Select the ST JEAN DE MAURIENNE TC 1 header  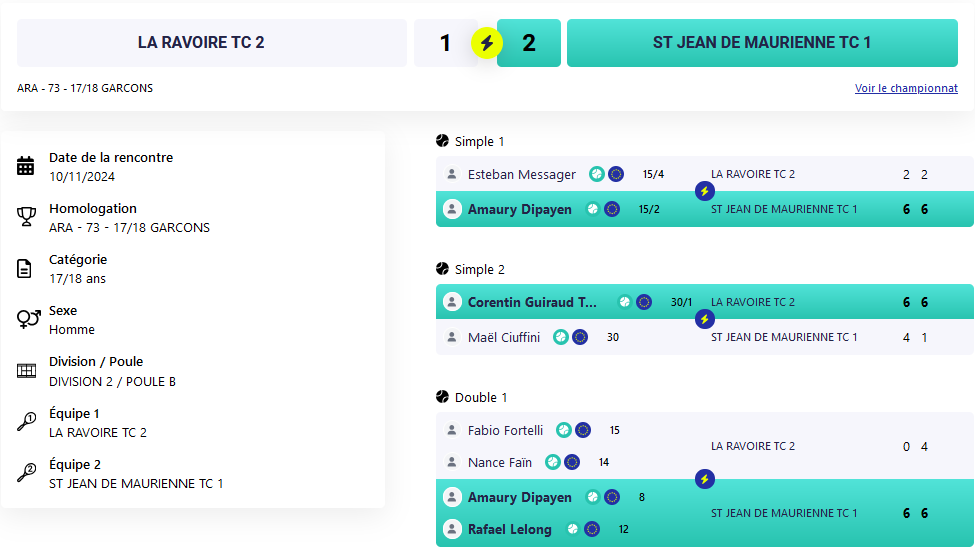click(762, 43)
